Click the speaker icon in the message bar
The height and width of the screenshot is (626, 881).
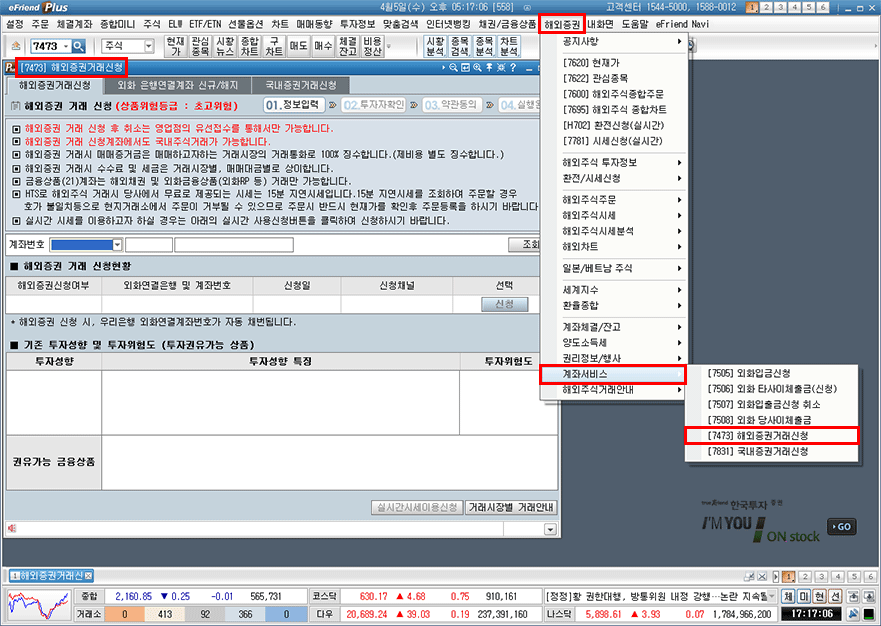12,528
